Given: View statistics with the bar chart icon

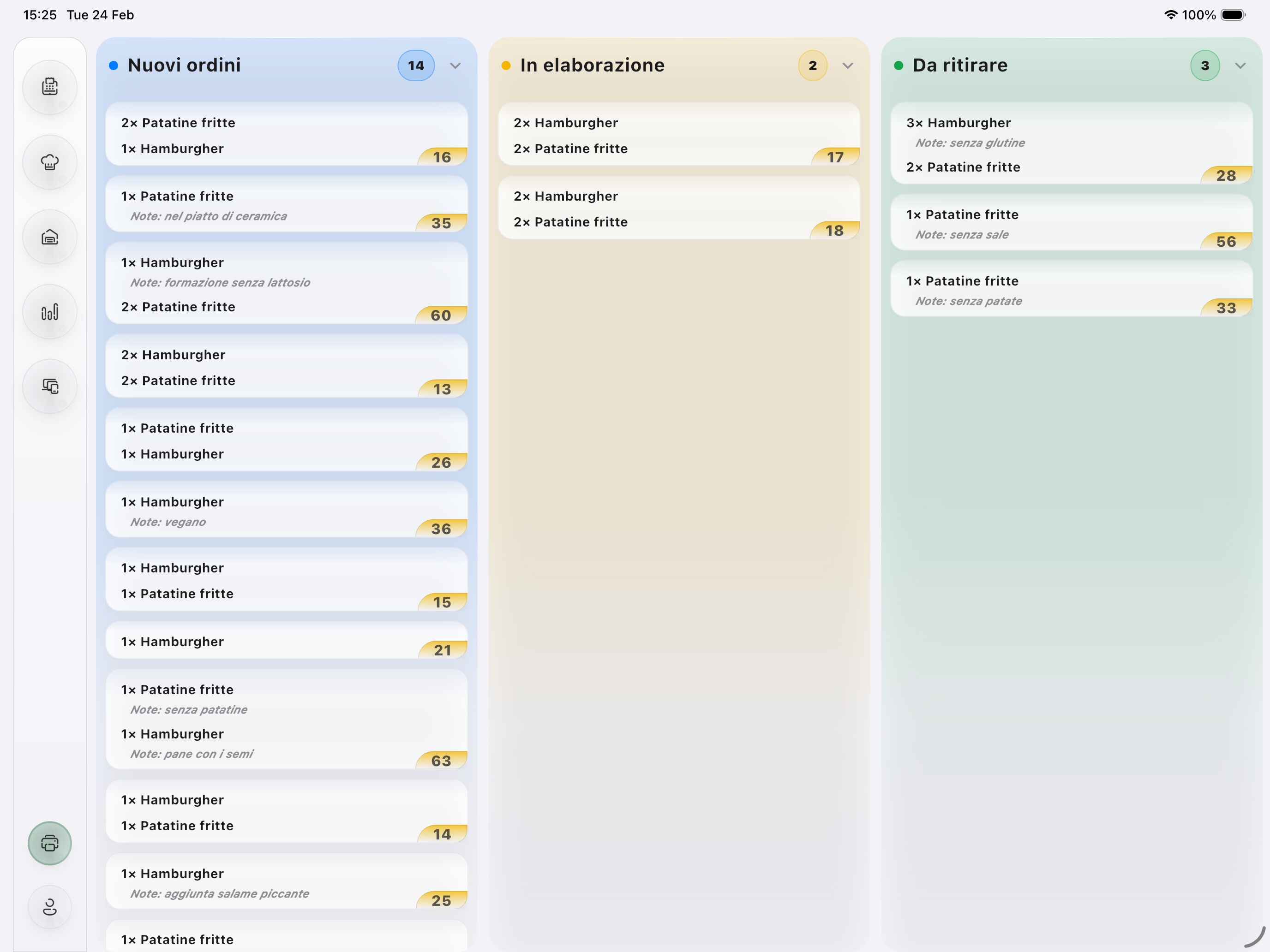Looking at the screenshot, I should point(50,311).
